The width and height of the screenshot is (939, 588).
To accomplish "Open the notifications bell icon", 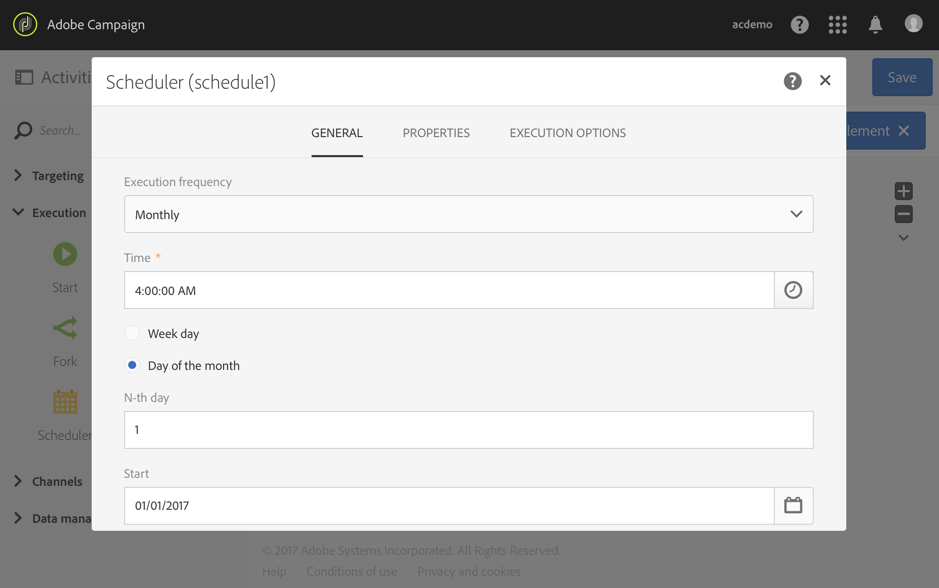I will [x=875, y=25].
